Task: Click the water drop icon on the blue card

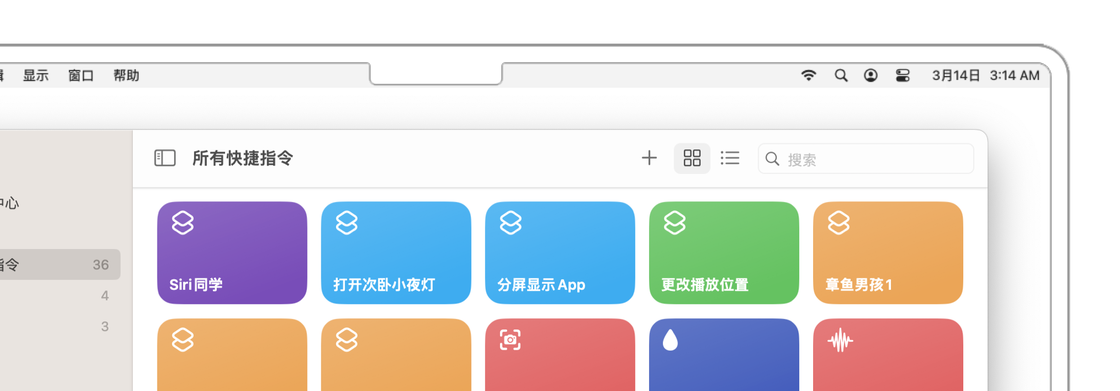Action: [x=670, y=340]
